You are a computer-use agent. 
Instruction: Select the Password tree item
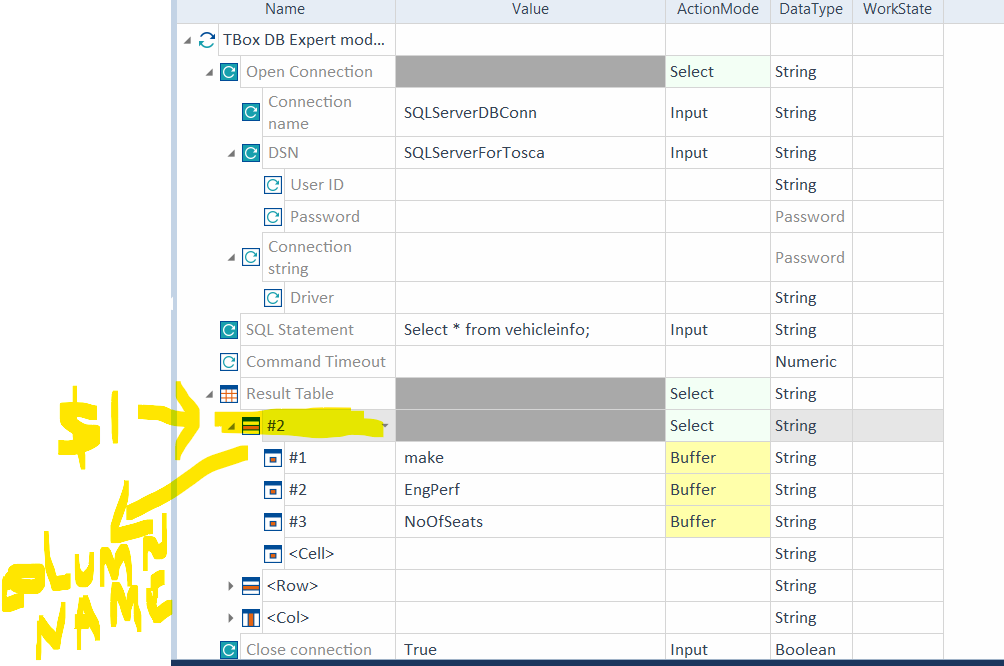coord(324,217)
